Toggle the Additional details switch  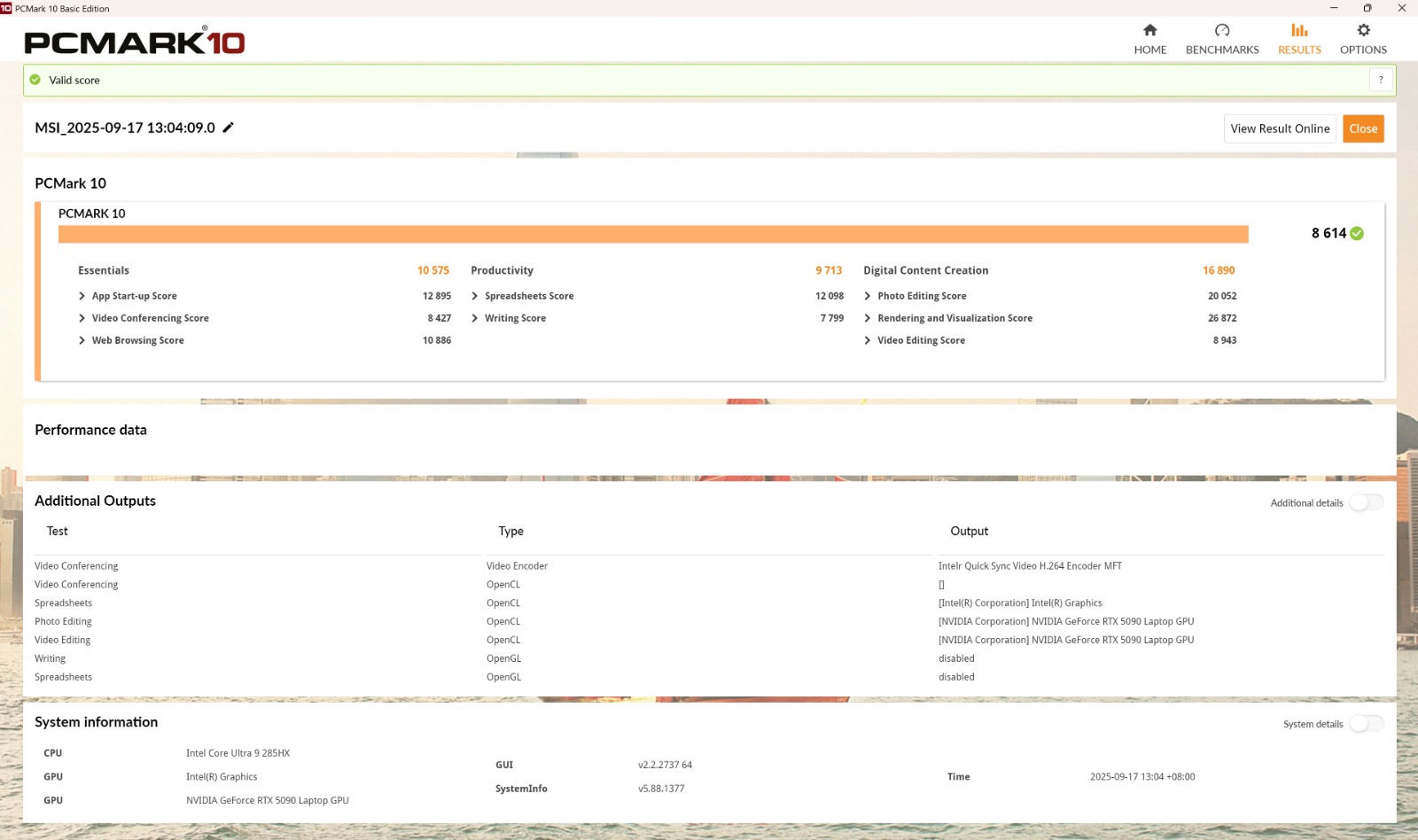(x=1366, y=502)
